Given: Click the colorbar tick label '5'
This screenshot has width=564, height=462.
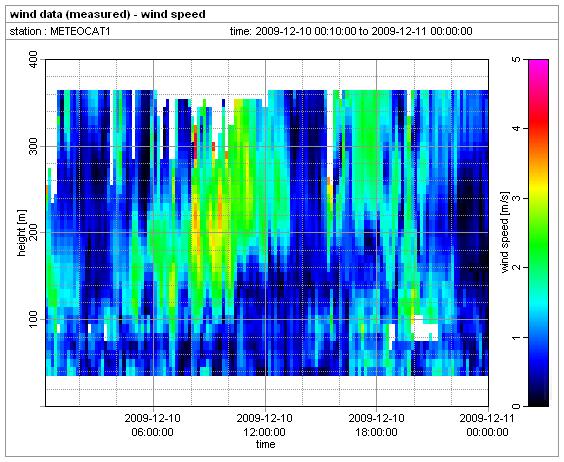Looking at the screenshot, I should click(x=517, y=59).
